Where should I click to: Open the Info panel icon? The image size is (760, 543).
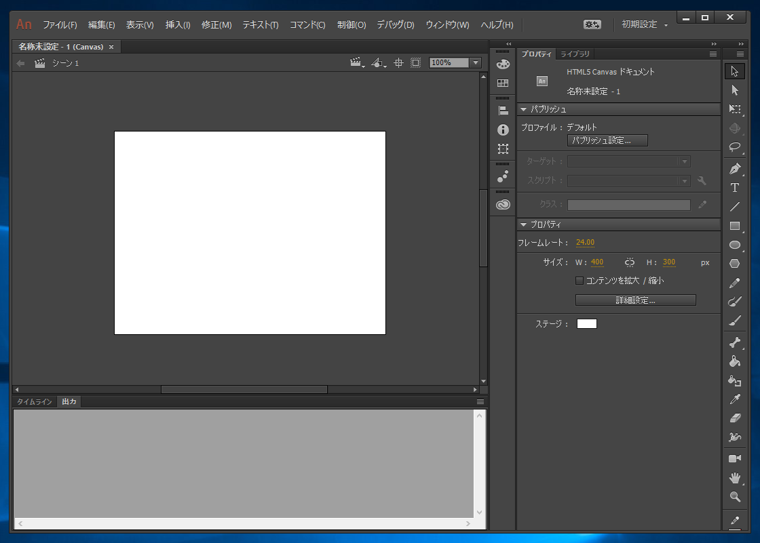503,129
